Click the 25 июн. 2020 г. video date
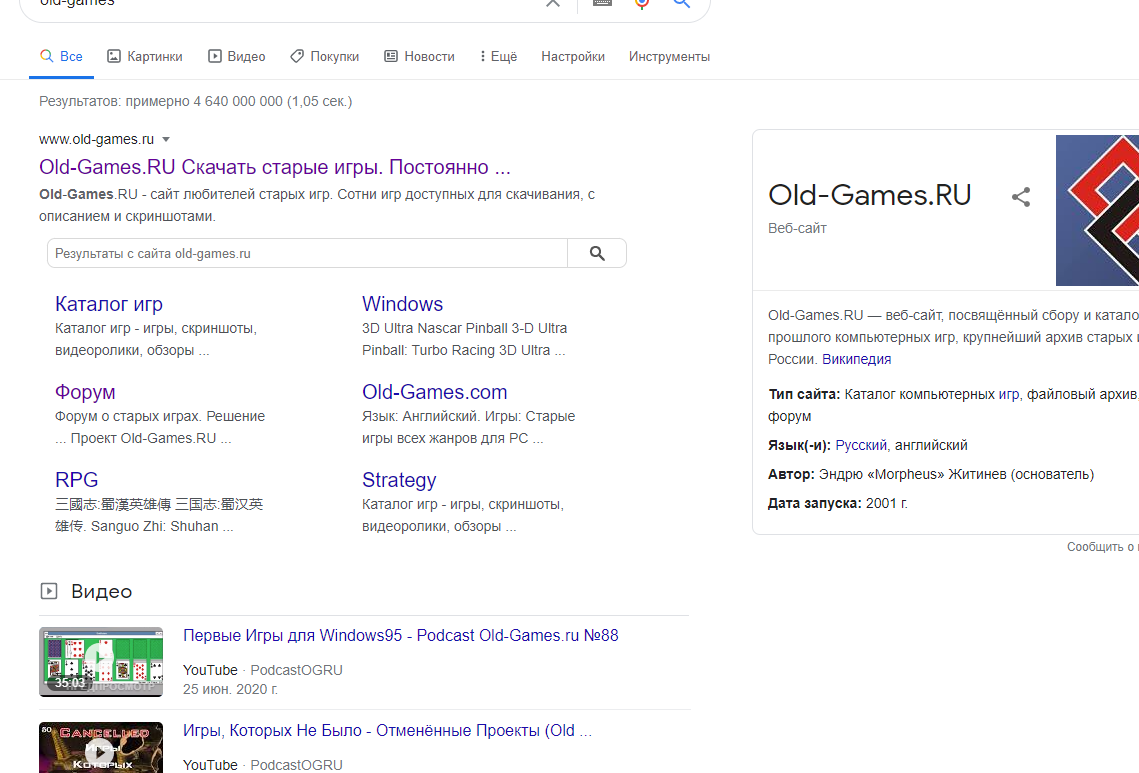1139x773 pixels. pyautogui.click(x=230, y=689)
